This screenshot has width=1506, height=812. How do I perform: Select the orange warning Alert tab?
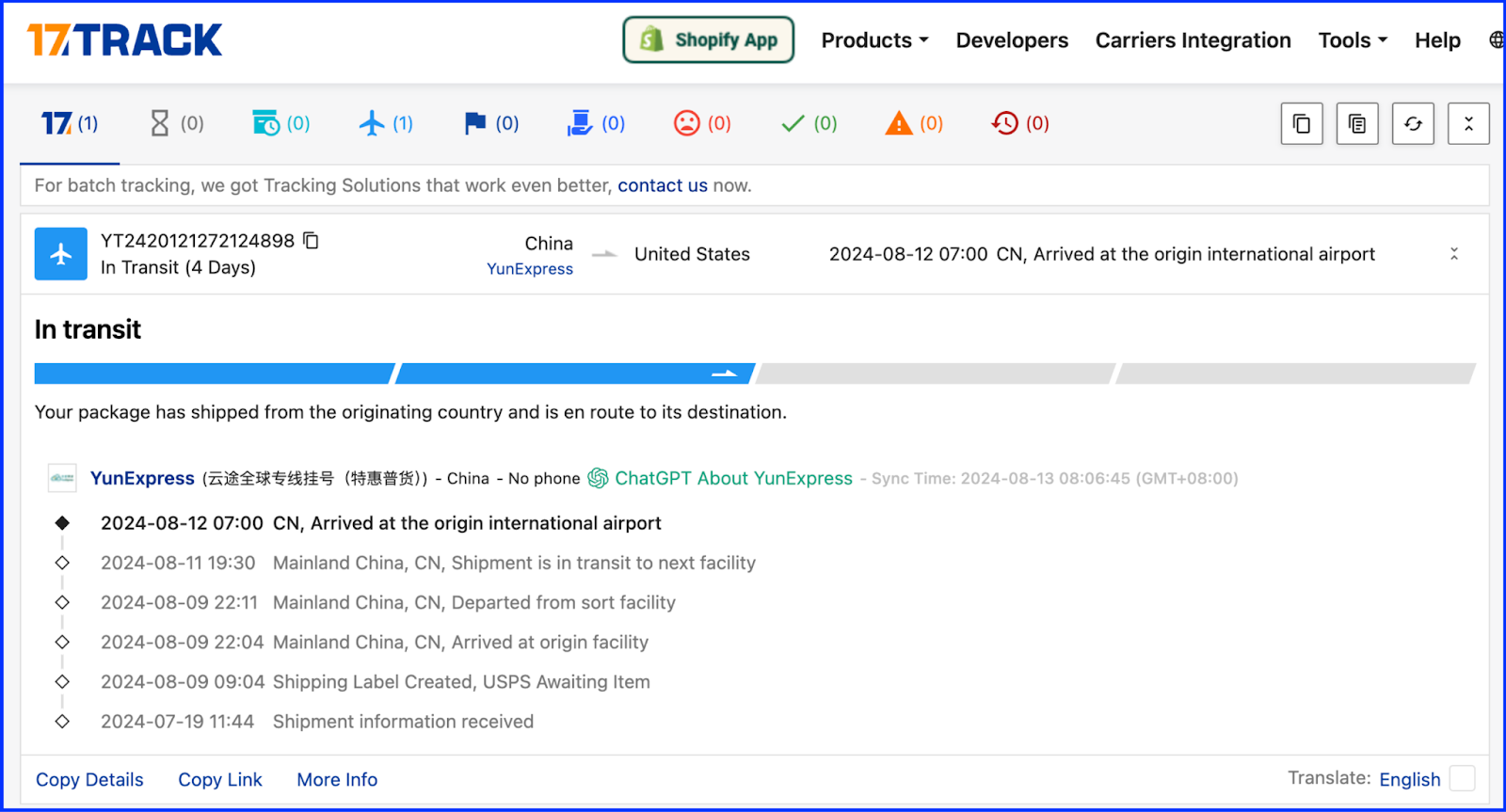[914, 123]
